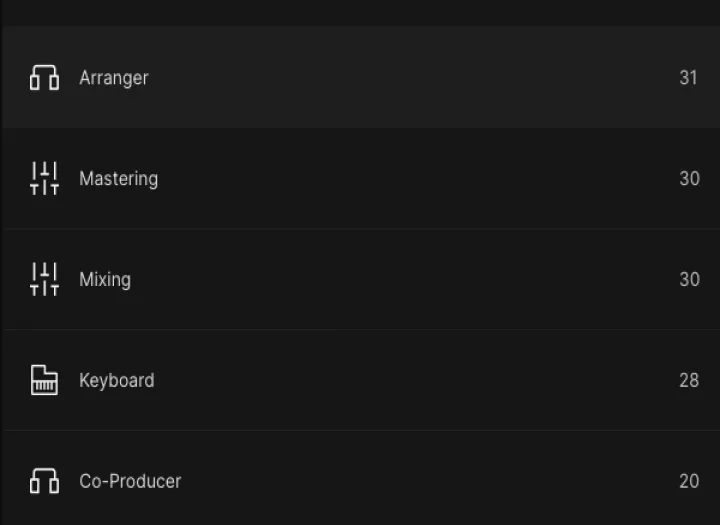Screen dimensions: 720x525
Task: Click the Keyboard count of 28
Action: 689,380
